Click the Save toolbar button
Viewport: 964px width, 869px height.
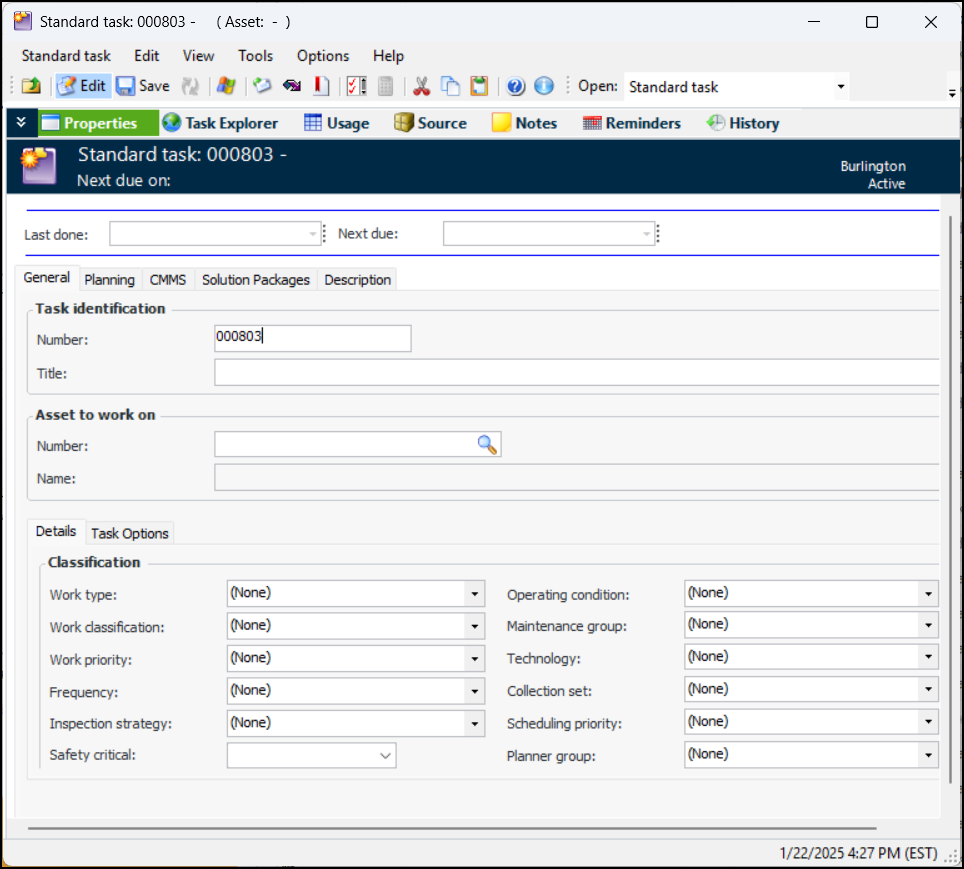click(142, 86)
